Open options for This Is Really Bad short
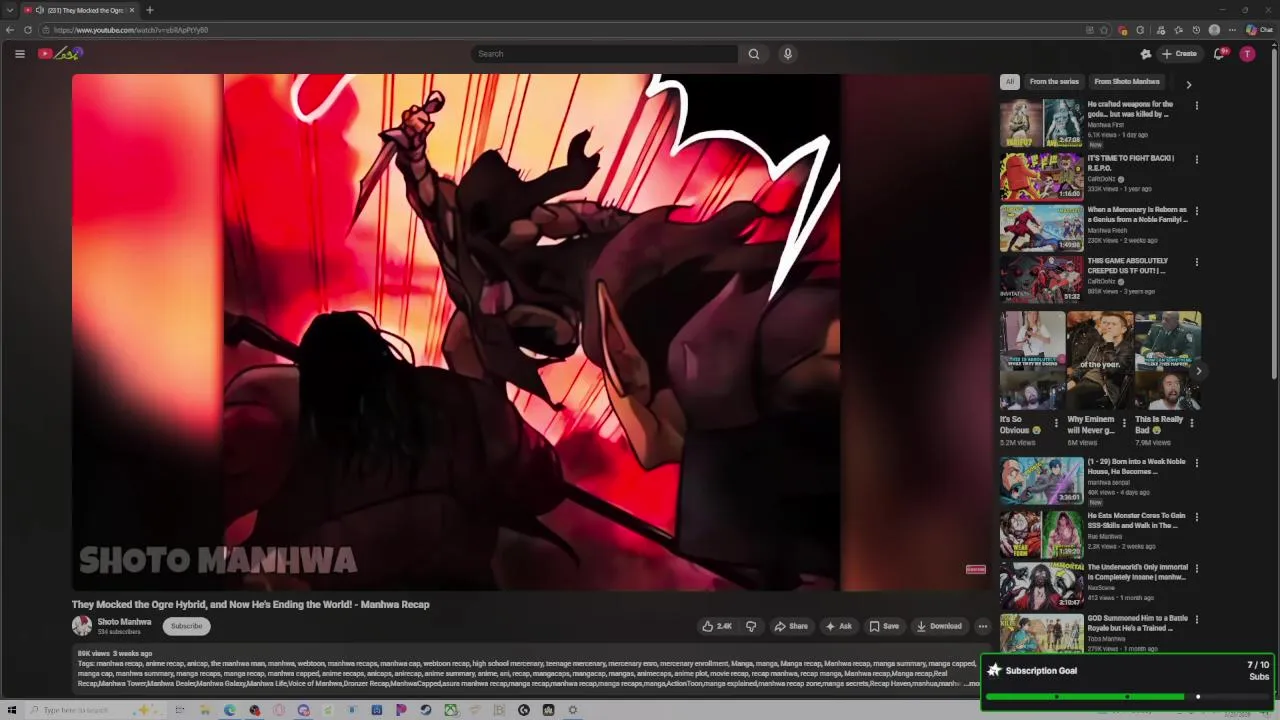The image size is (1280, 720). [x=1191, y=423]
